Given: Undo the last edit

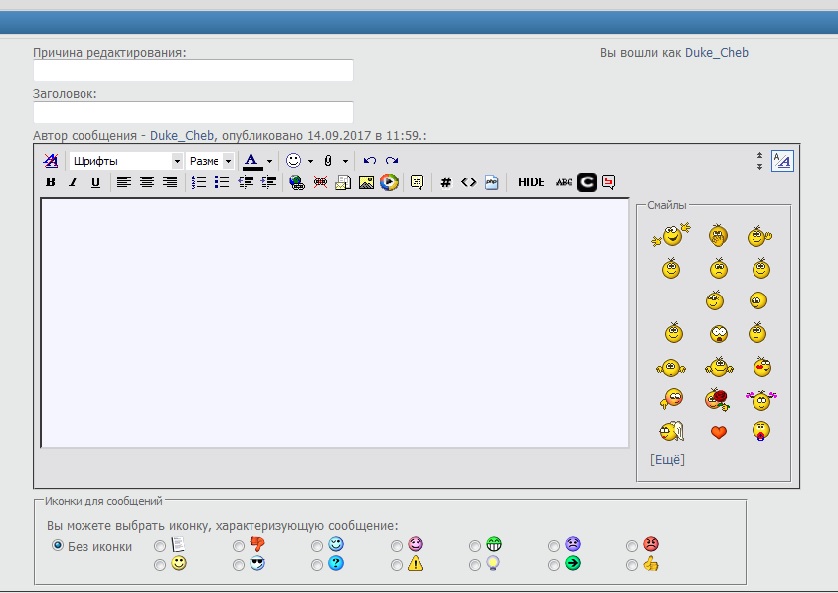Looking at the screenshot, I should coord(370,160).
